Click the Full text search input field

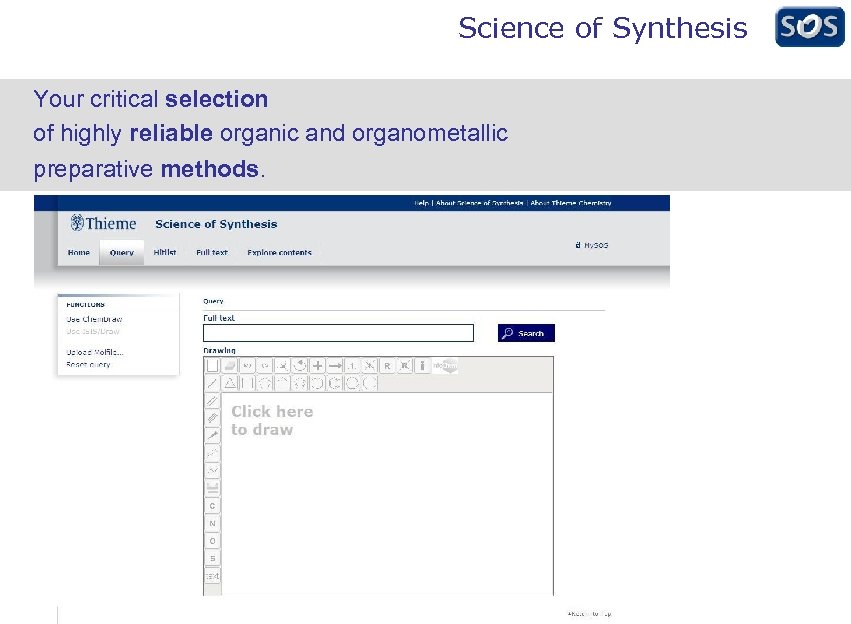point(338,333)
